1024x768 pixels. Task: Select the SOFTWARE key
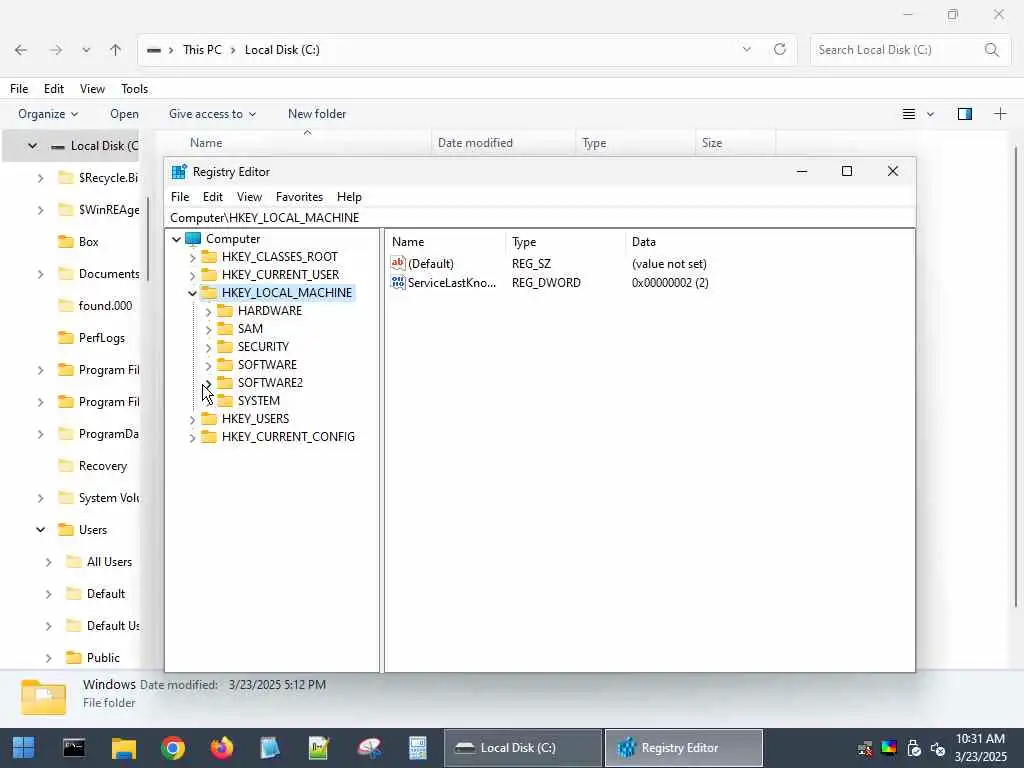pos(267,365)
